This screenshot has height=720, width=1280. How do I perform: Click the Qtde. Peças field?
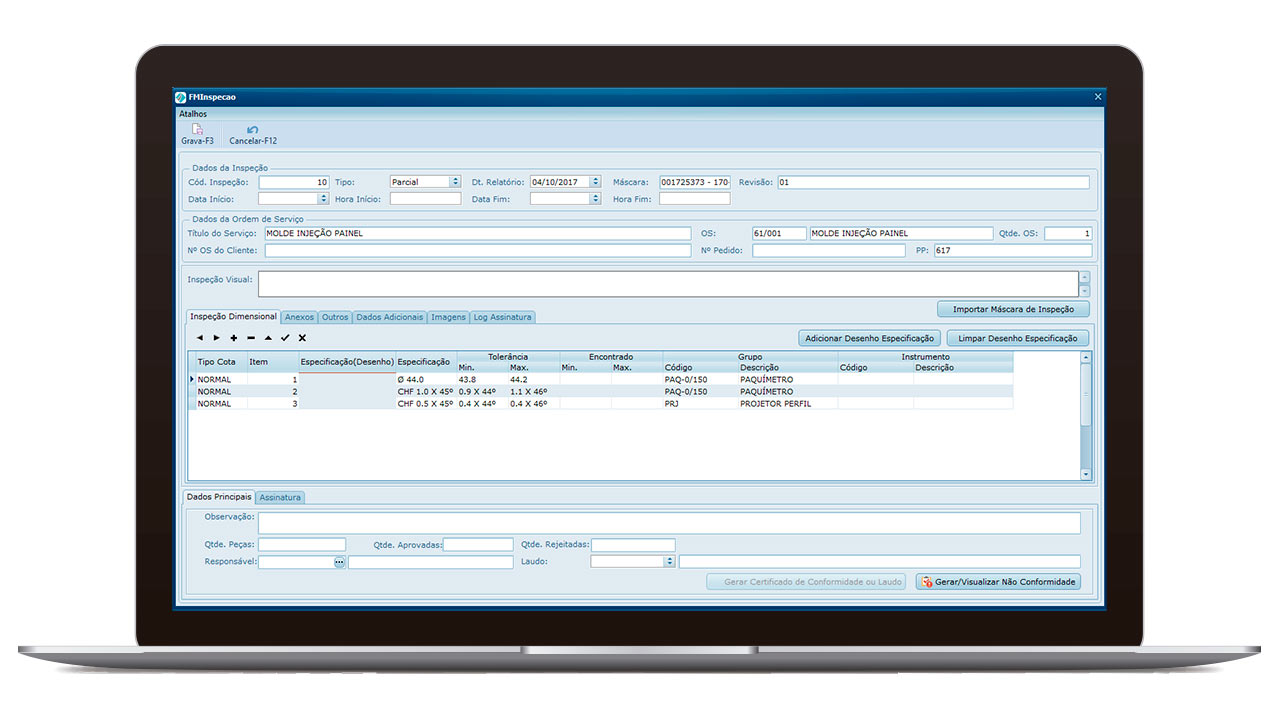302,545
